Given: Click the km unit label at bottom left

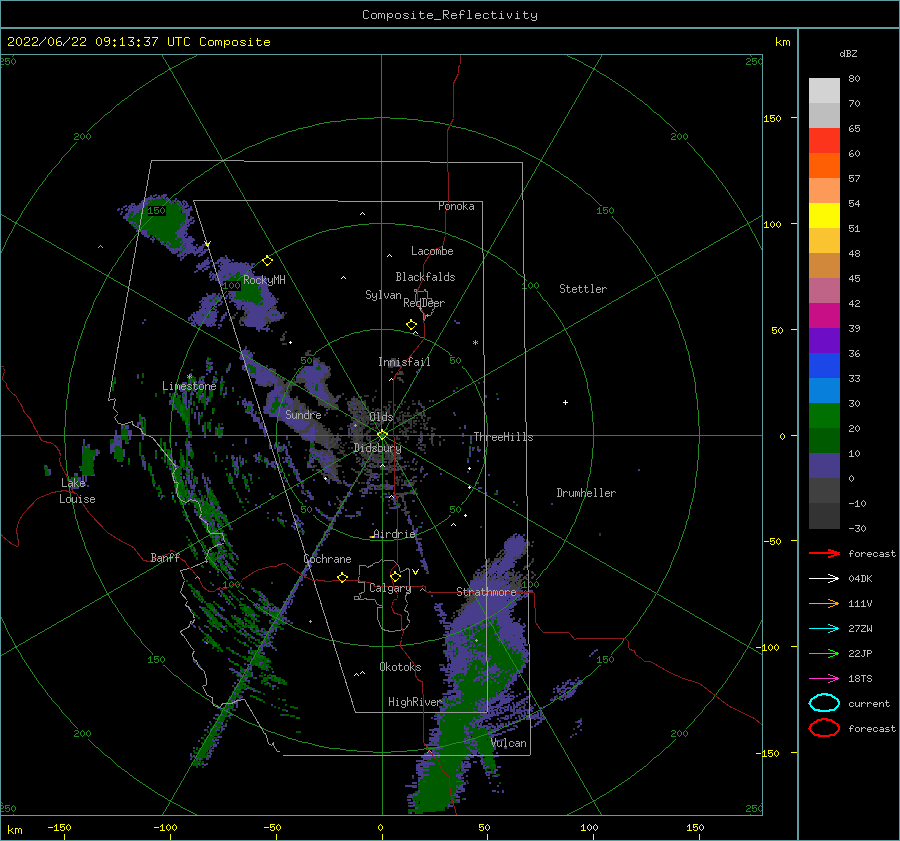Looking at the screenshot, I should (15, 830).
